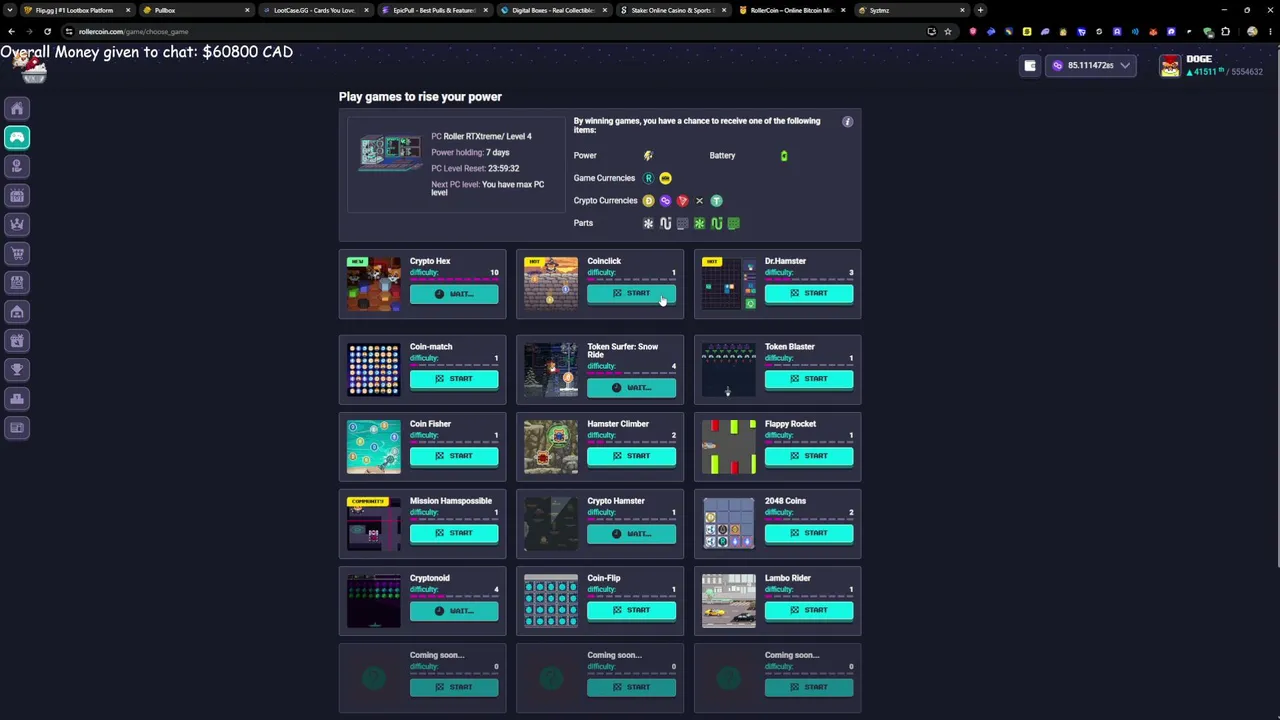Click the green Tether crypto icon
Viewport: 1280px width, 720px height.
[x=716, y=201]
